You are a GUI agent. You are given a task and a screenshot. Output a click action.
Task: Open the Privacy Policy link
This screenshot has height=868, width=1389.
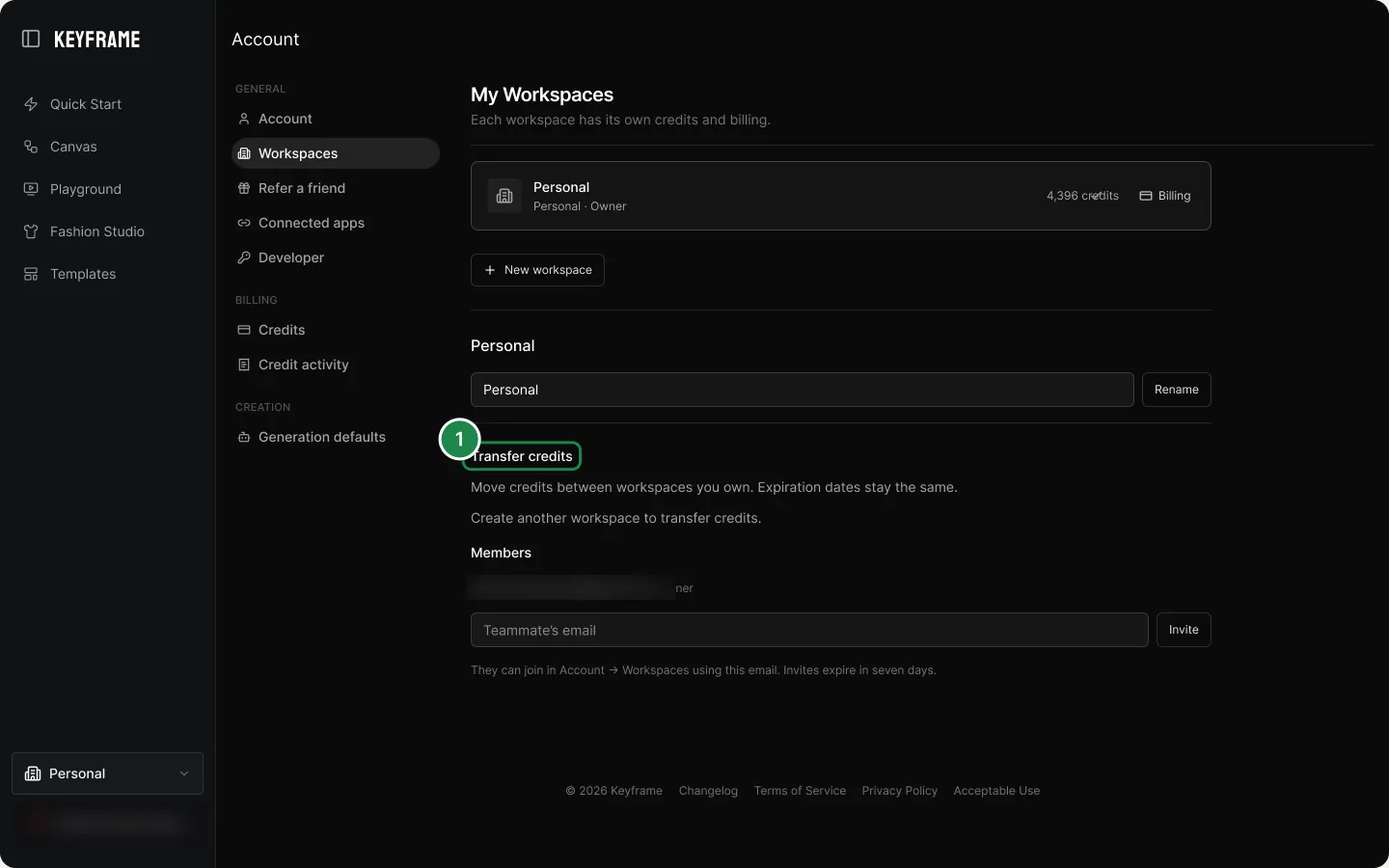[x=900, y=791]
